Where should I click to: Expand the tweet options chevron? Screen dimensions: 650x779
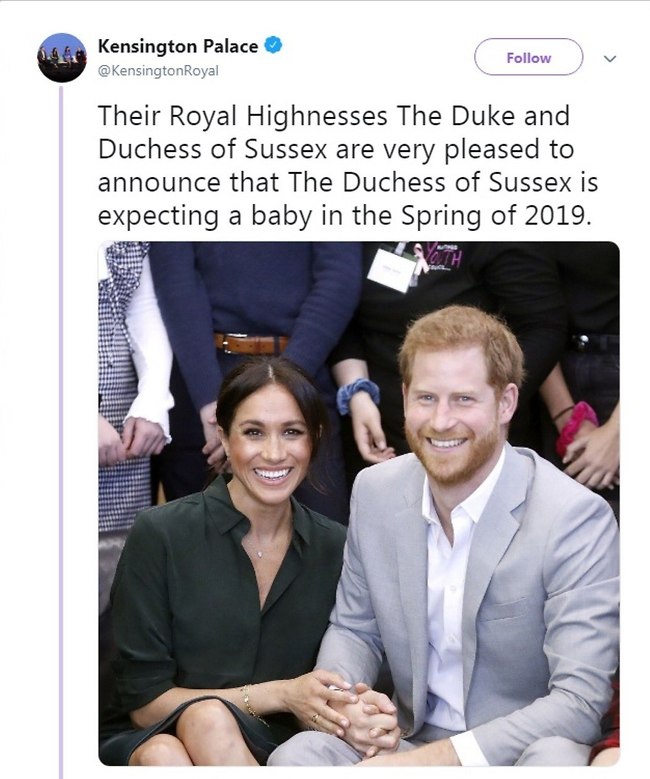(610, 59)
